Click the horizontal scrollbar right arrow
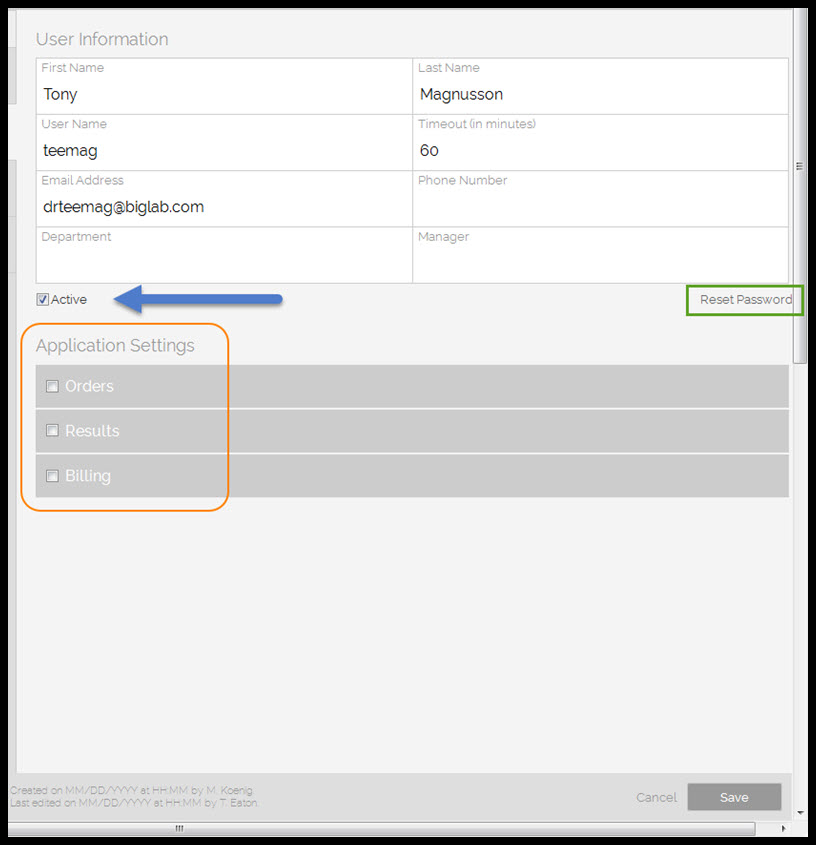This screenshot has width=816, height=845. (x=783, y=829)
